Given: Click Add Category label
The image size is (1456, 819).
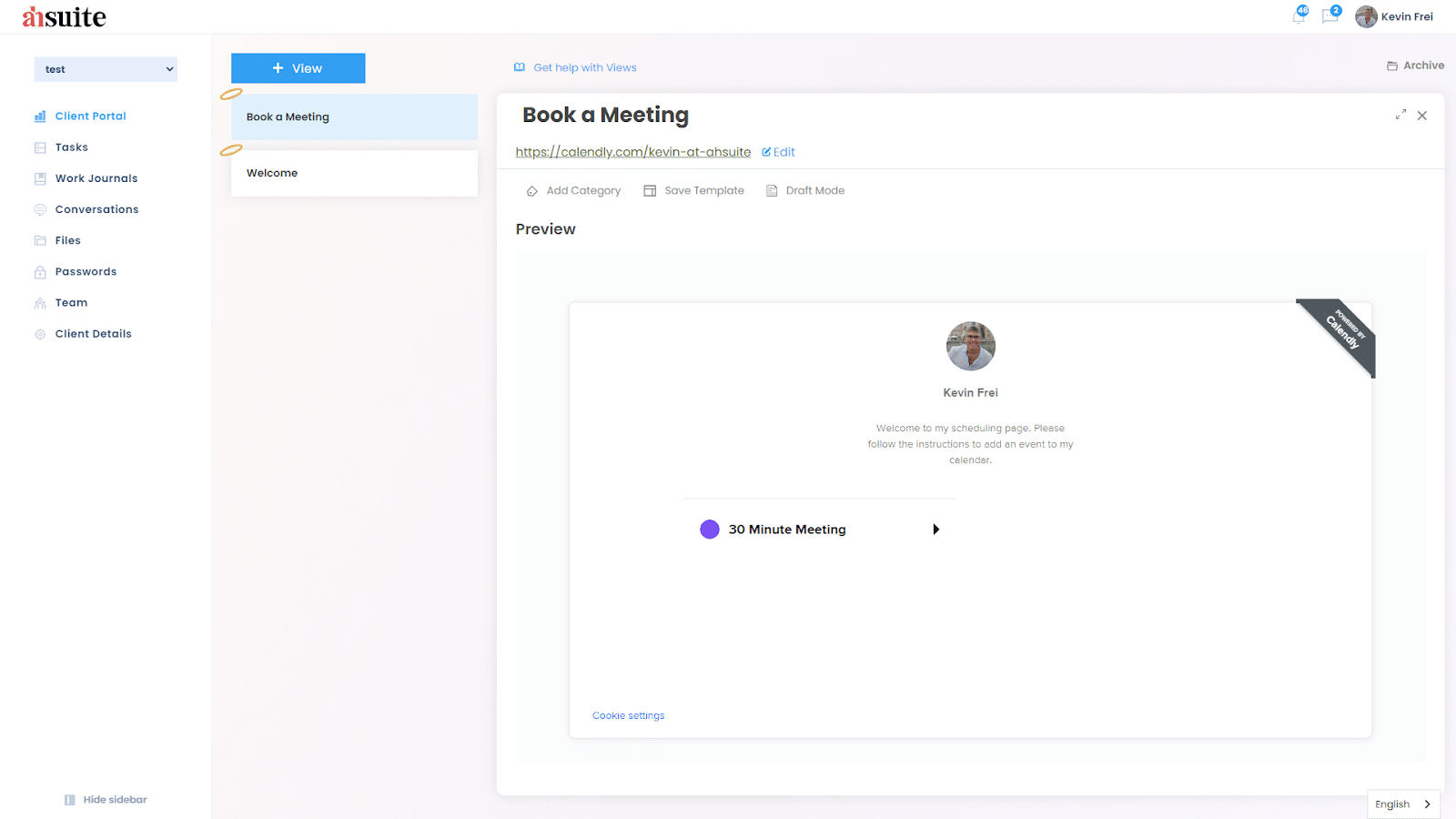Looking at the screenshot, I should [583, 191].
